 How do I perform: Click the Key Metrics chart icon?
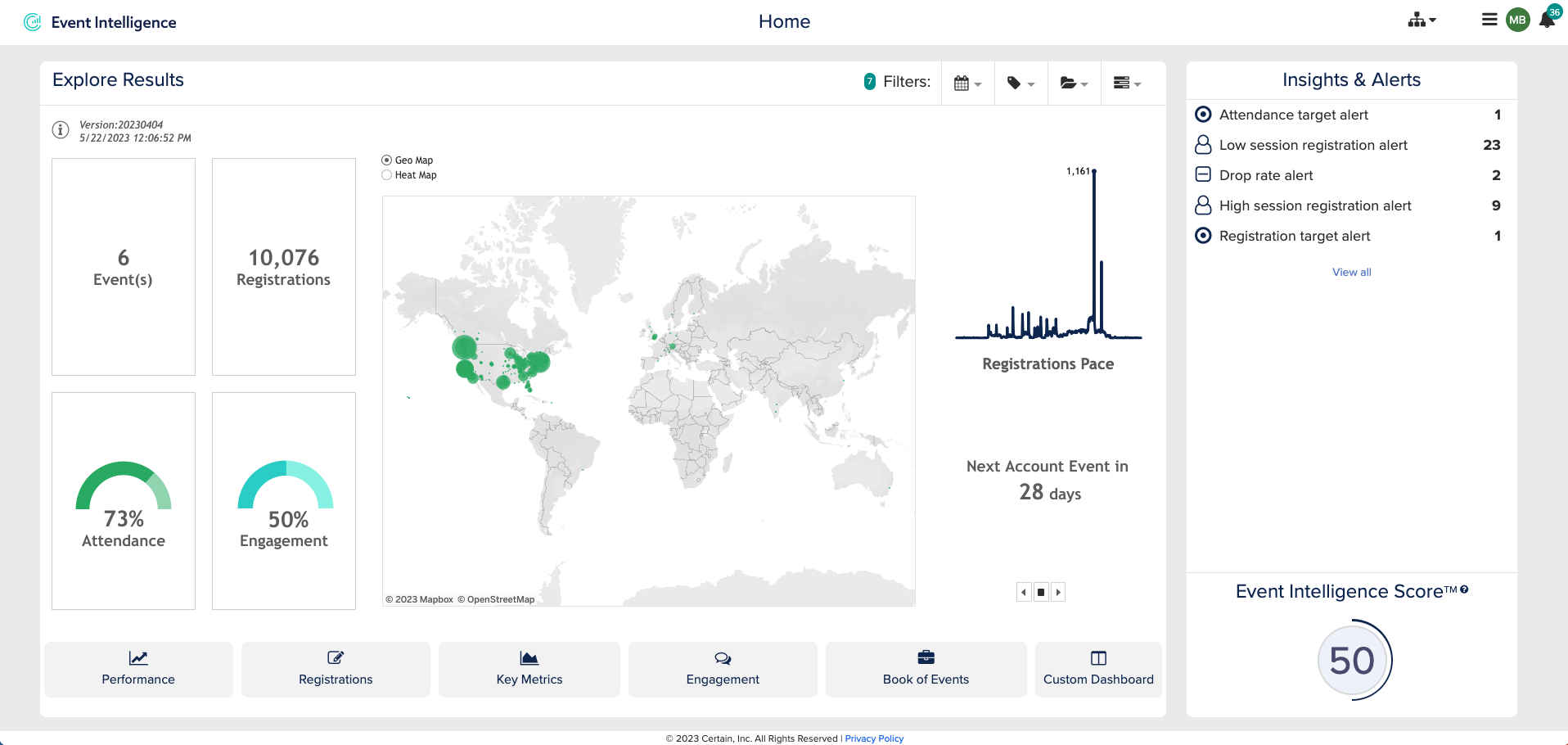click(x=529, y=658)
